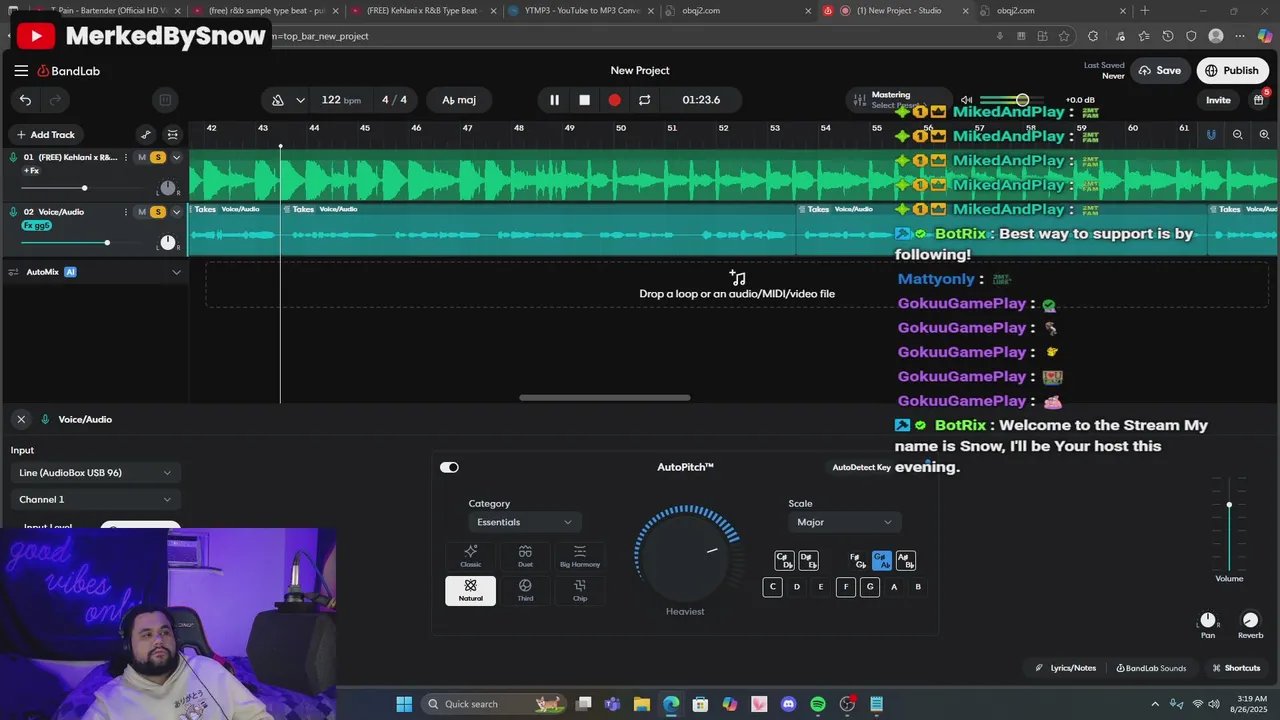Click the undo arrow icon
The image size is (1280, 720).
(25, 100)
